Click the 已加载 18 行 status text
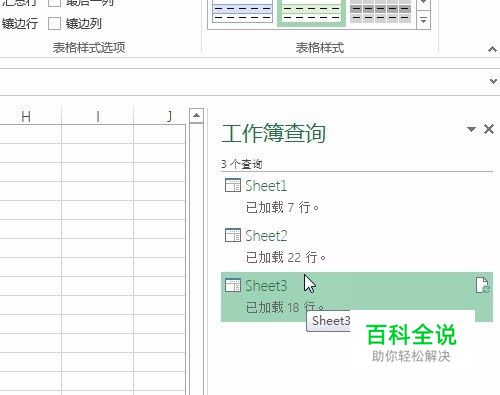Viewport: 500px width, 395px height. 285,307
